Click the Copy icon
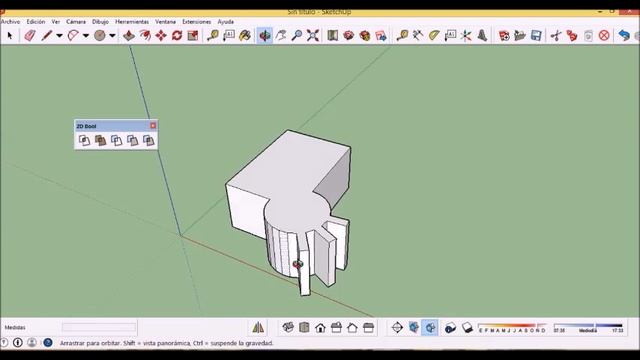This screenshot has width=640, height=360. coord(572,36)
